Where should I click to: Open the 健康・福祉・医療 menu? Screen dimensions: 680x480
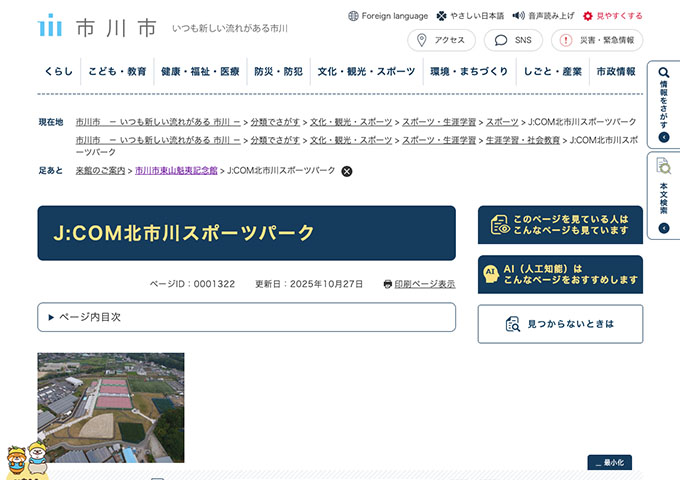tap(200, 72)
